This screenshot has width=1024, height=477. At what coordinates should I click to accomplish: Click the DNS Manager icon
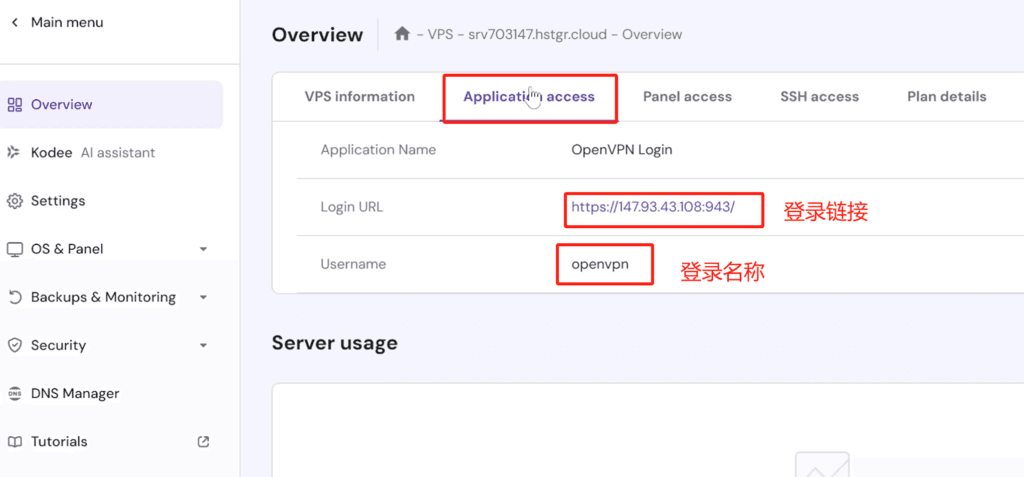14,393
